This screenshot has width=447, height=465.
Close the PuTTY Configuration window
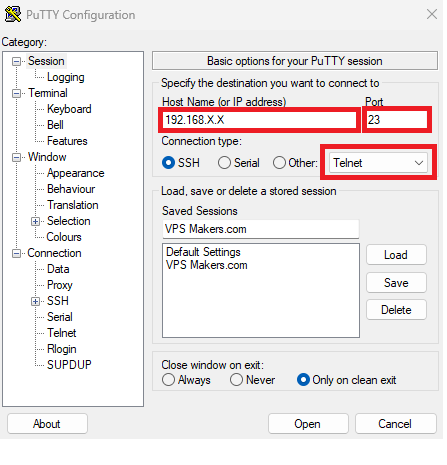[x=432, y=14]
